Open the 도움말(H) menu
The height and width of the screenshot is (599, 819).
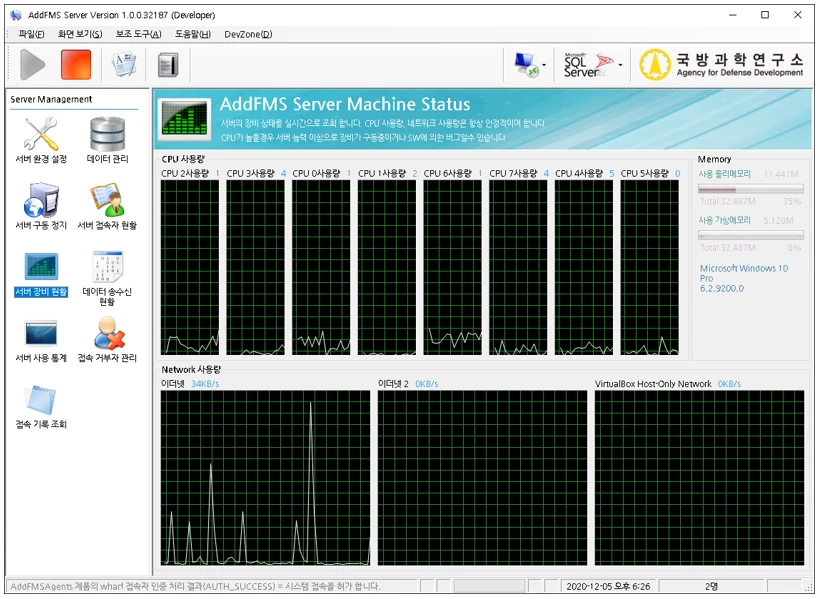193,34
